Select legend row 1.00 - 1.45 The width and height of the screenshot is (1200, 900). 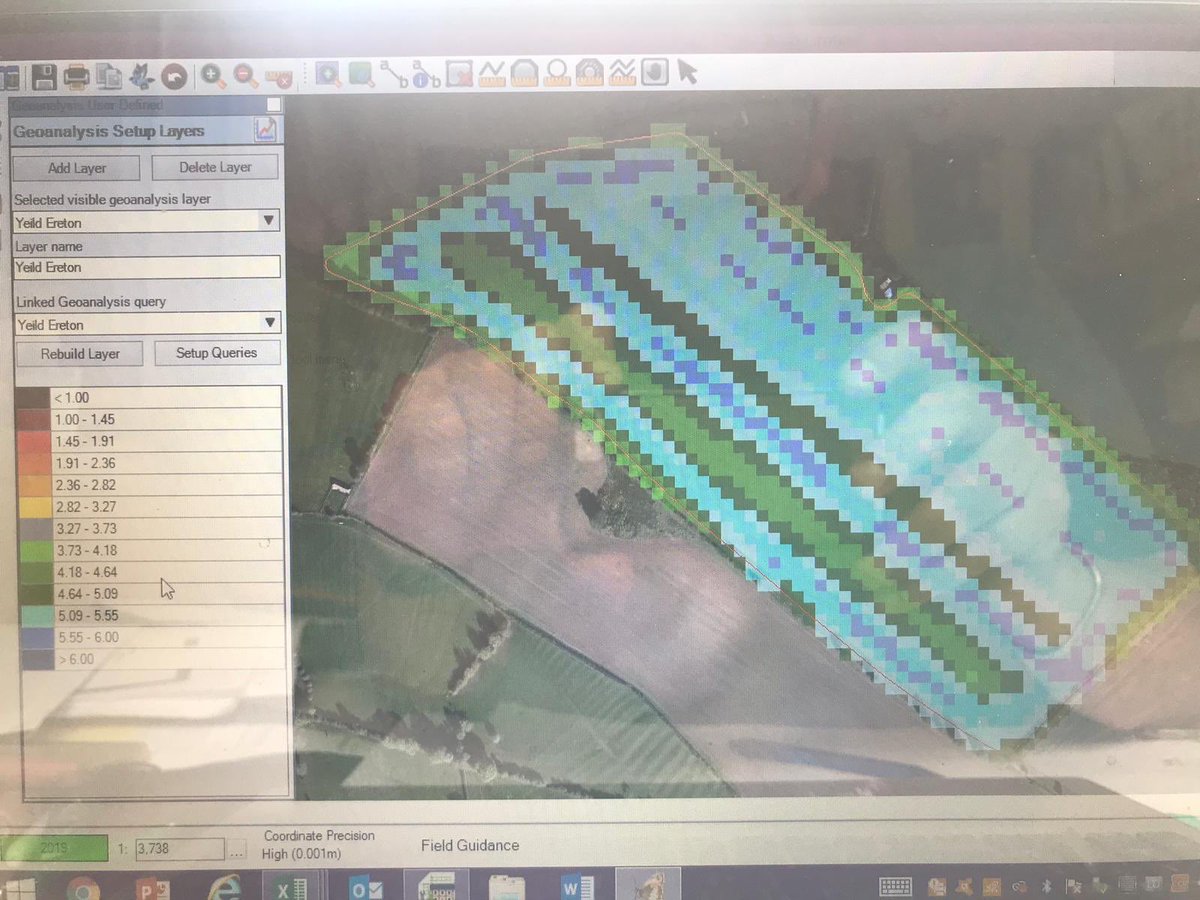148,420
